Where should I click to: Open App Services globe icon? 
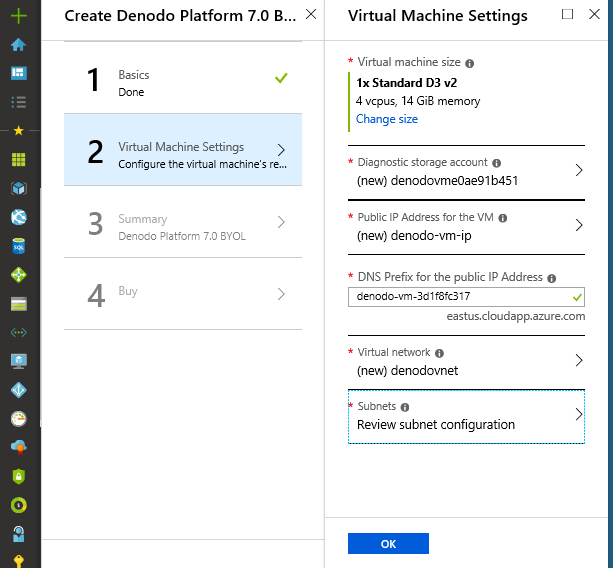coord(18,217)
